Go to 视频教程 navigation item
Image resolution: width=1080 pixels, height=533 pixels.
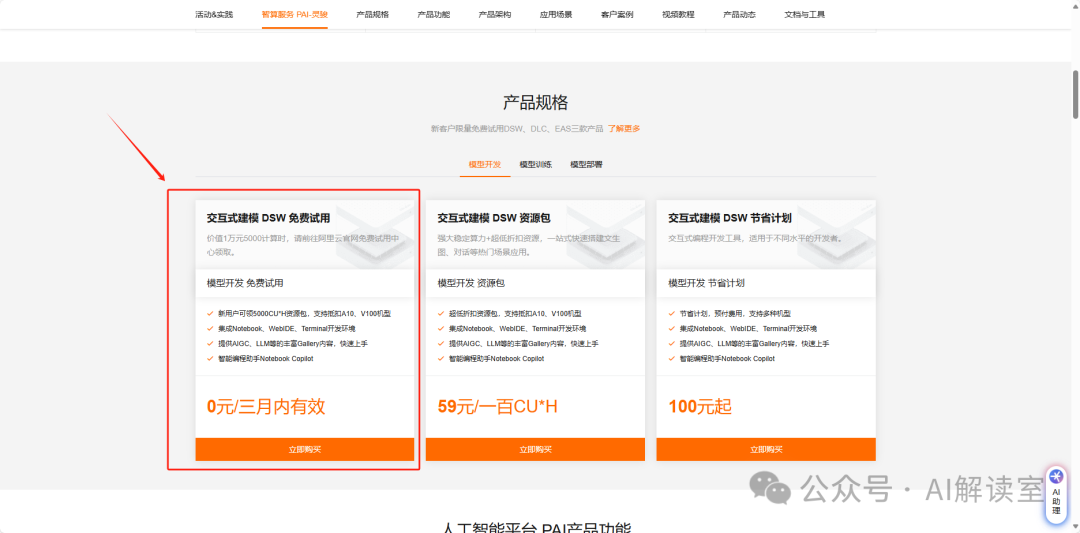678,14
